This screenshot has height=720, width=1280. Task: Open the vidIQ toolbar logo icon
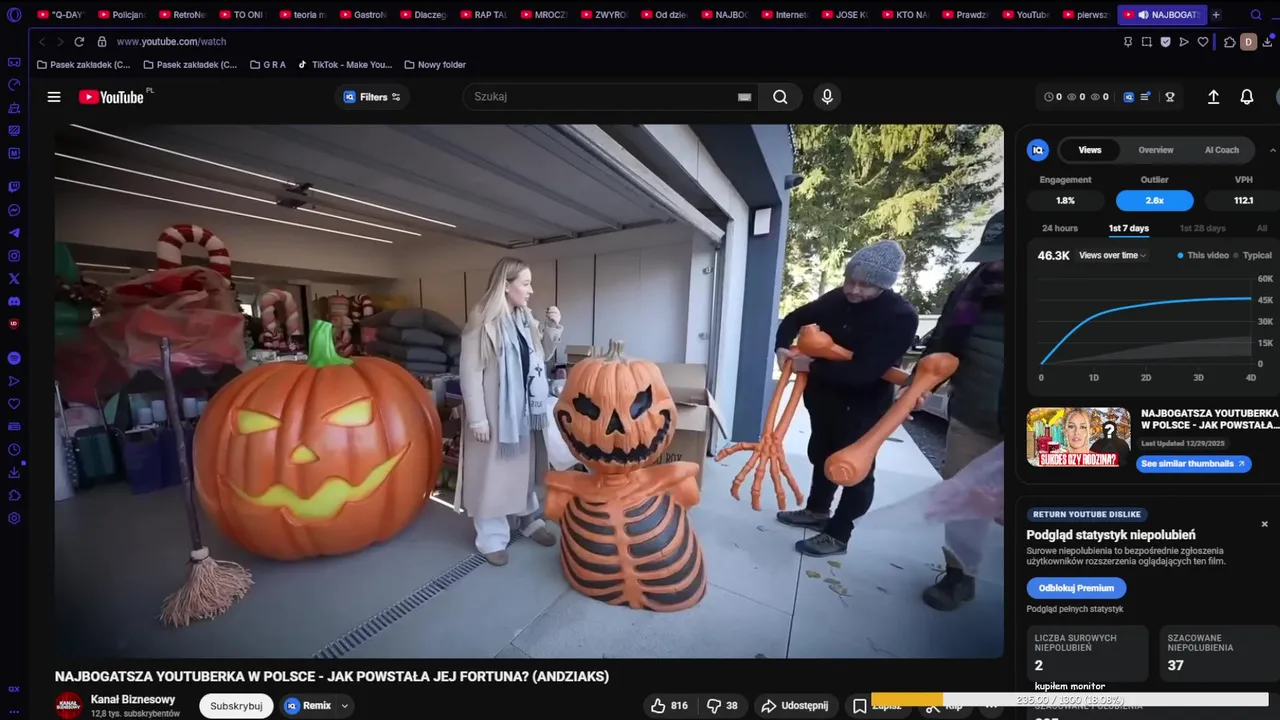1129,97
